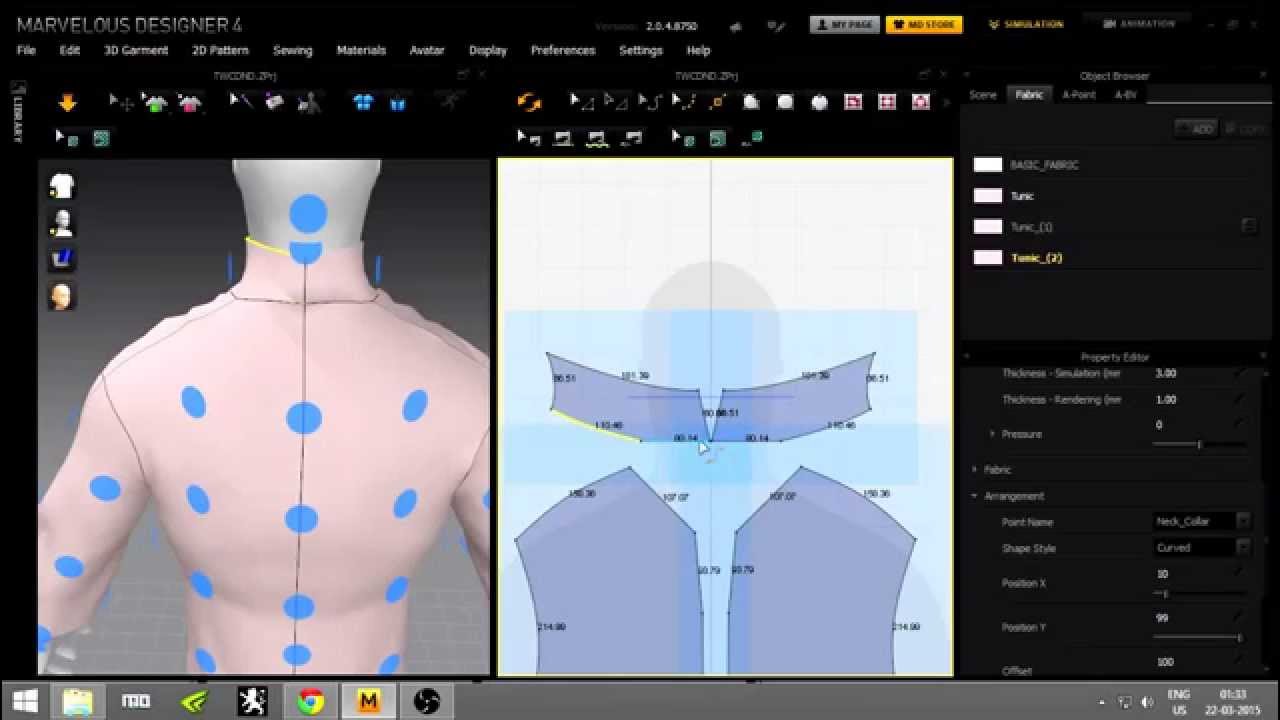This screenshot has width=1280, height=720.
Task: Open the Materials menu
Action: coord(361,50)
